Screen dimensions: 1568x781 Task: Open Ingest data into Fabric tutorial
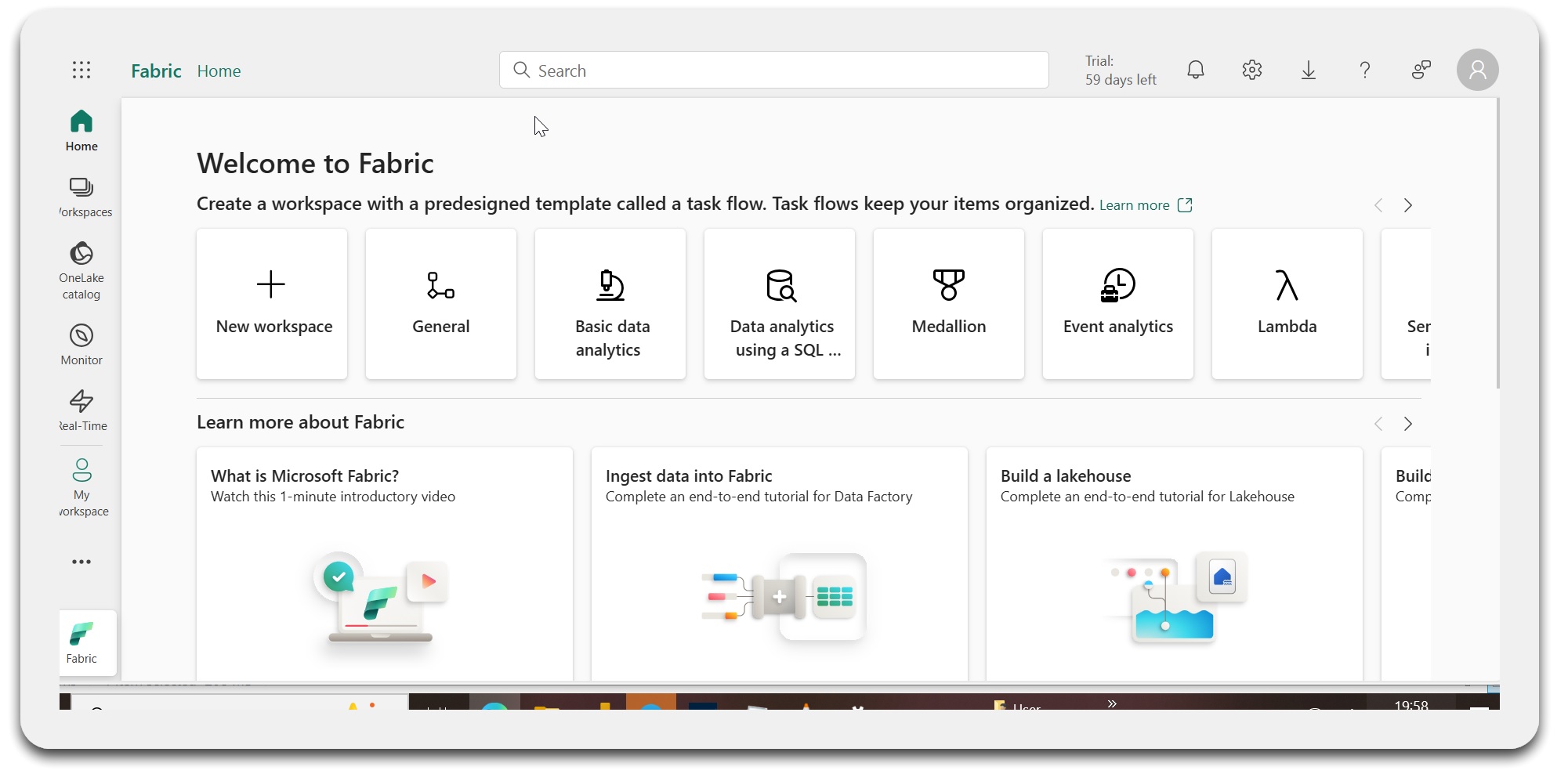(780, 564)
